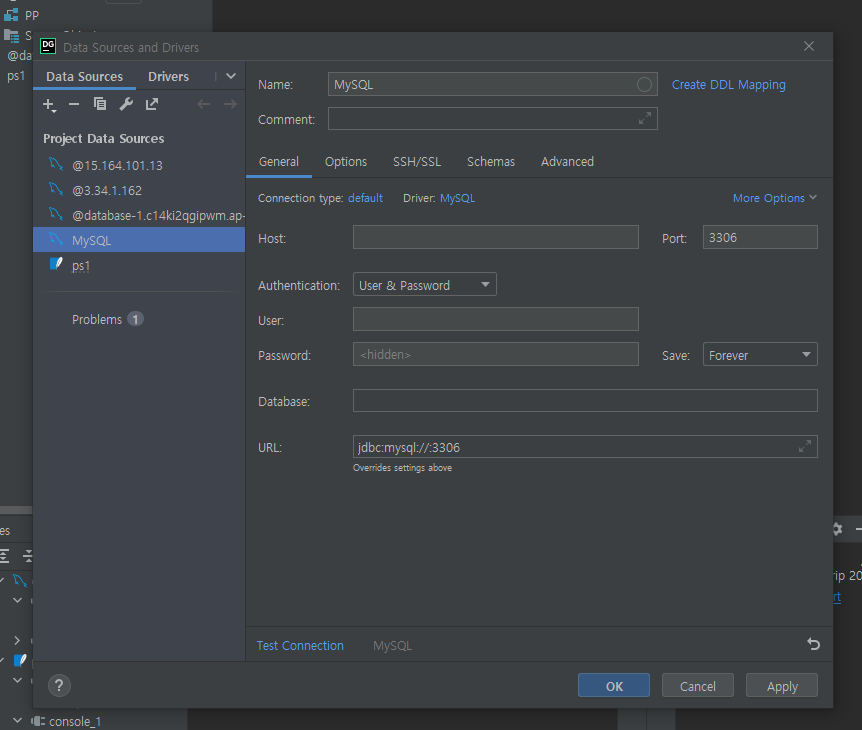Focus the Password field
Screen dimensions: 862x730
[495, 354]
